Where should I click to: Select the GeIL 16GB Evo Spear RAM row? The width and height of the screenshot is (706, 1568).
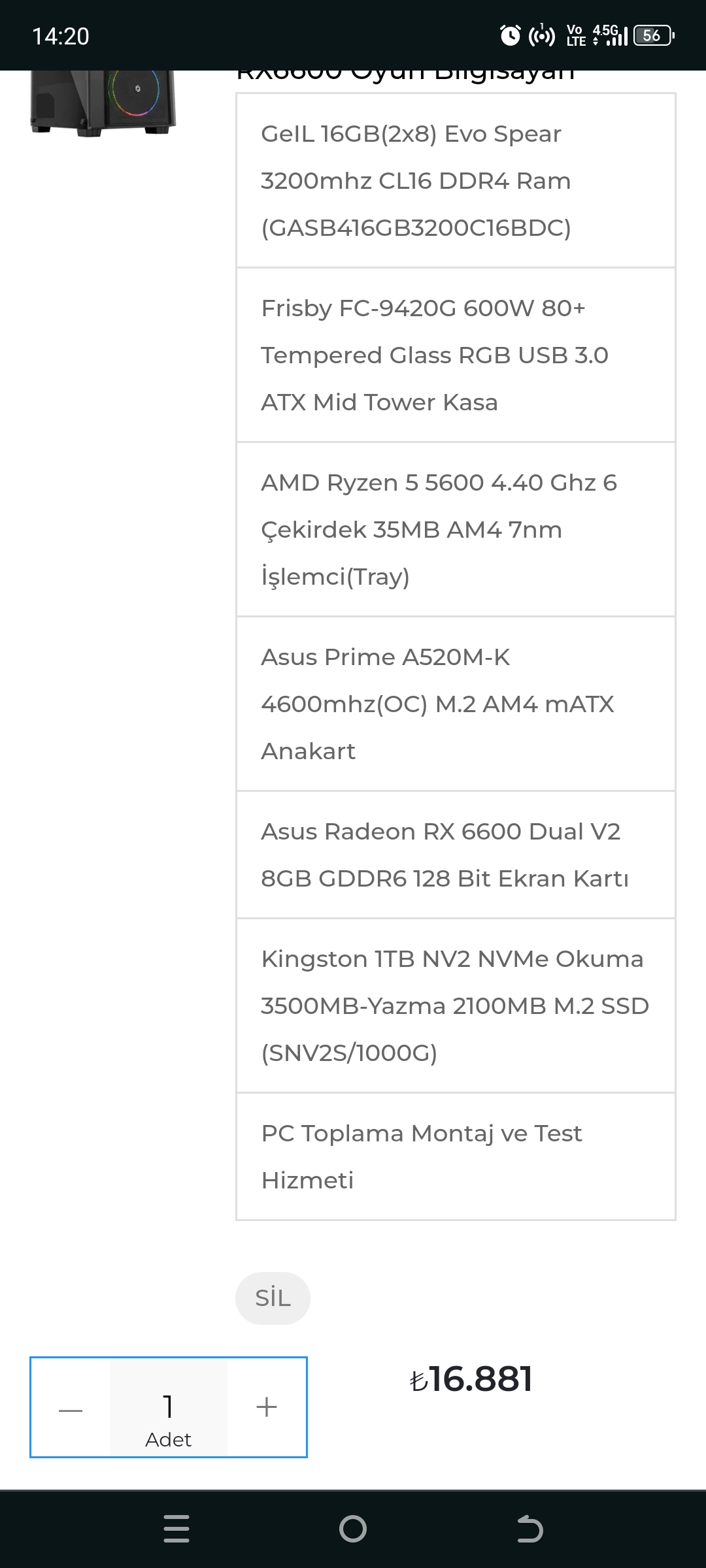coord(456,181)
